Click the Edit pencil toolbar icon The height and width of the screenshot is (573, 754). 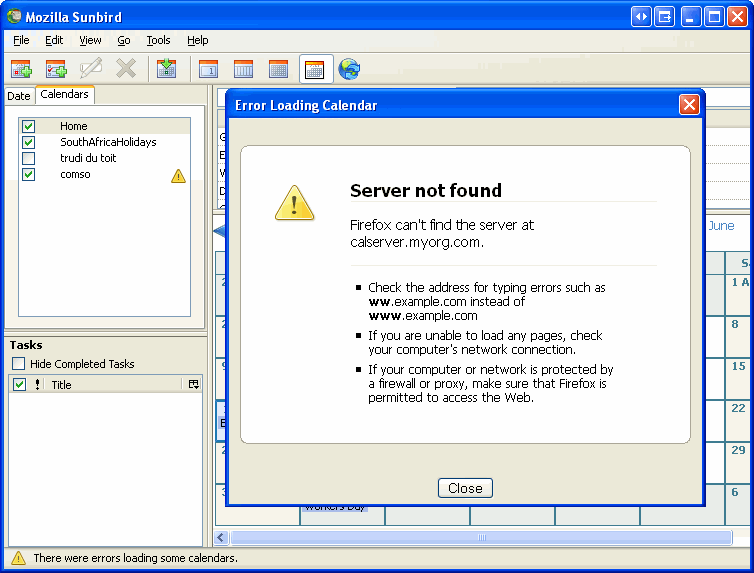[91, 68]
